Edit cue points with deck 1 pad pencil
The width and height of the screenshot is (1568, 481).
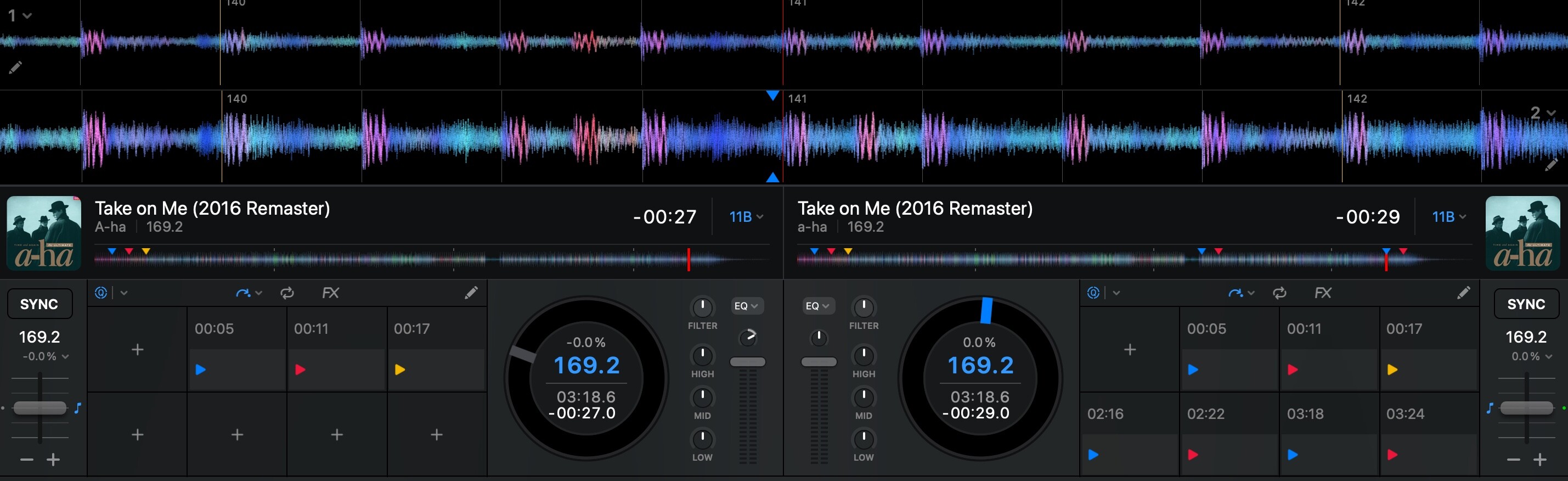pyautogui.click(x=471, y=293)
